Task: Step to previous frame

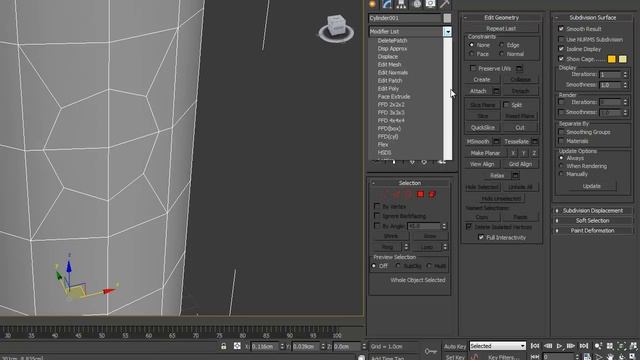Action: [x=548, y=346]
